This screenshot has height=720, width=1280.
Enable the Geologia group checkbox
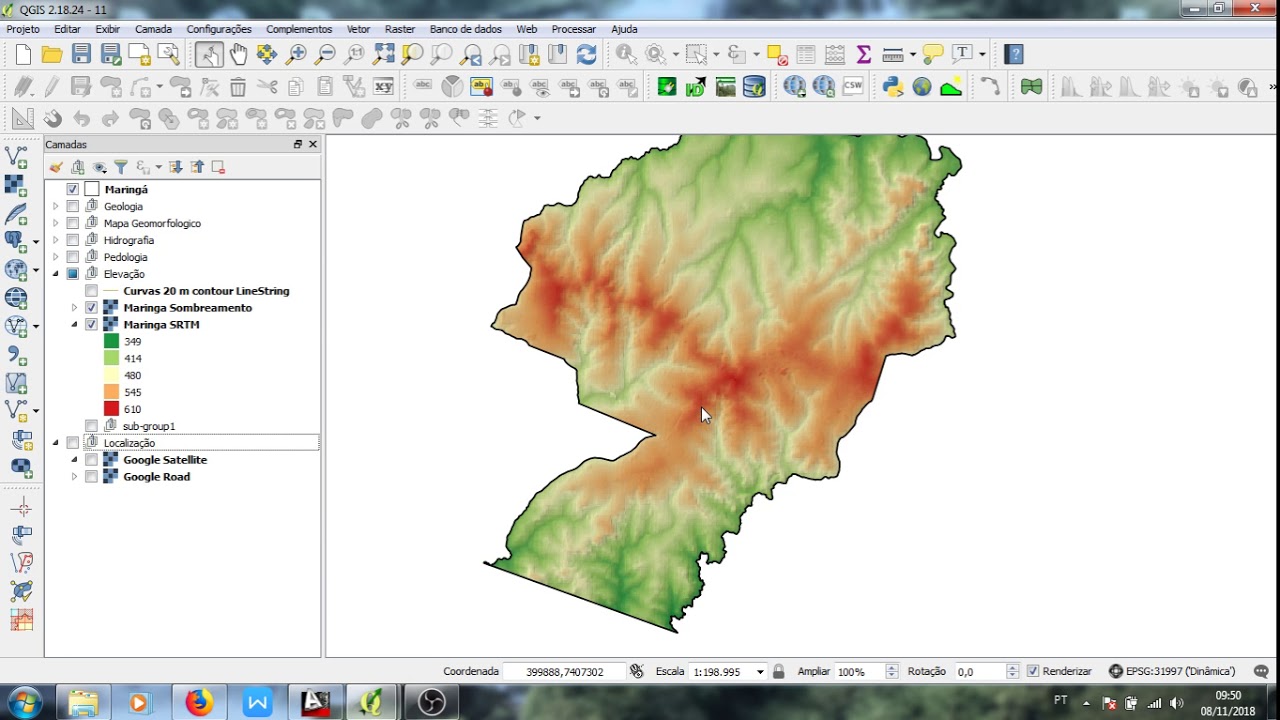click(x=73, y=207)
